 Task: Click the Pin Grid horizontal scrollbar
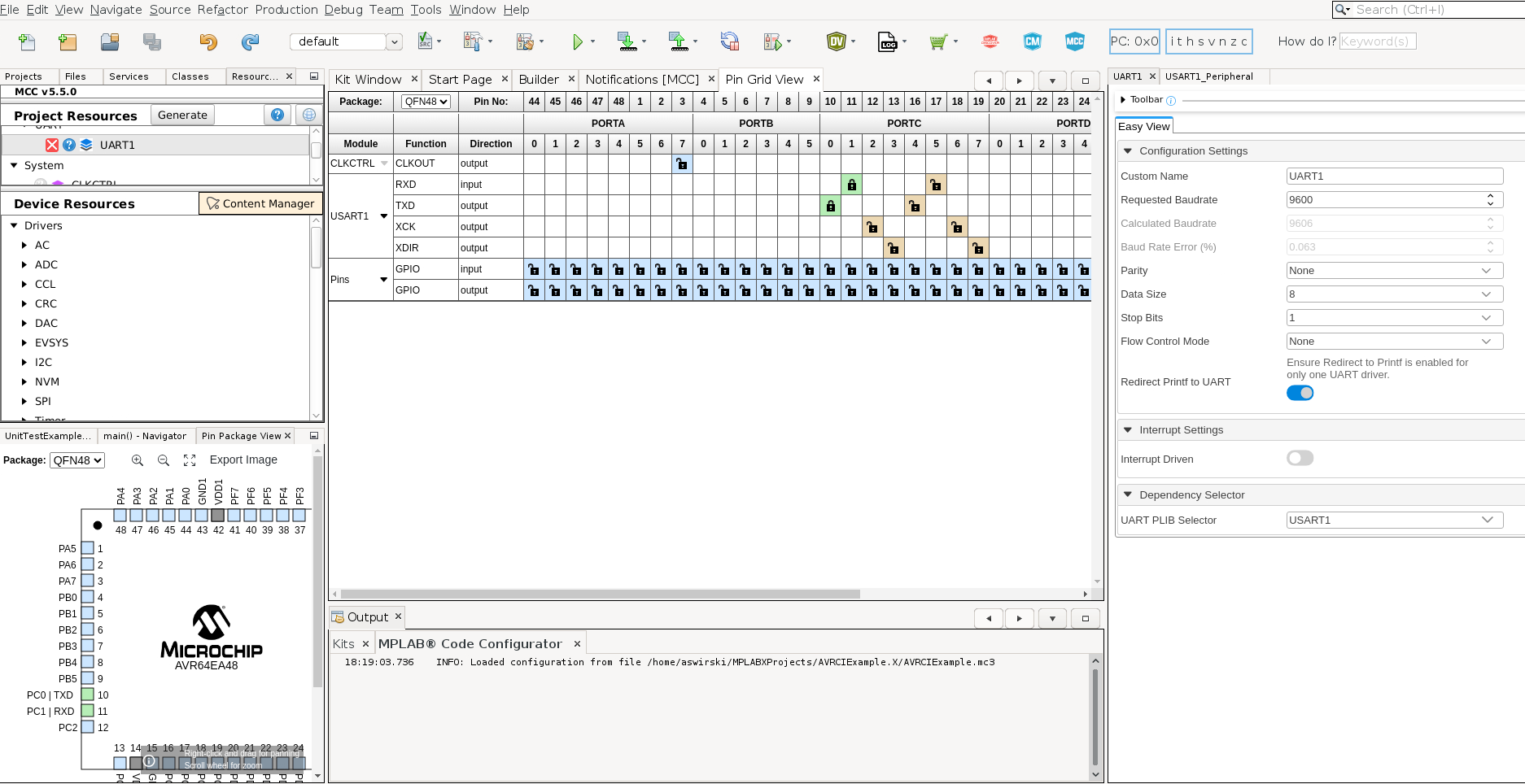point(601,594)
